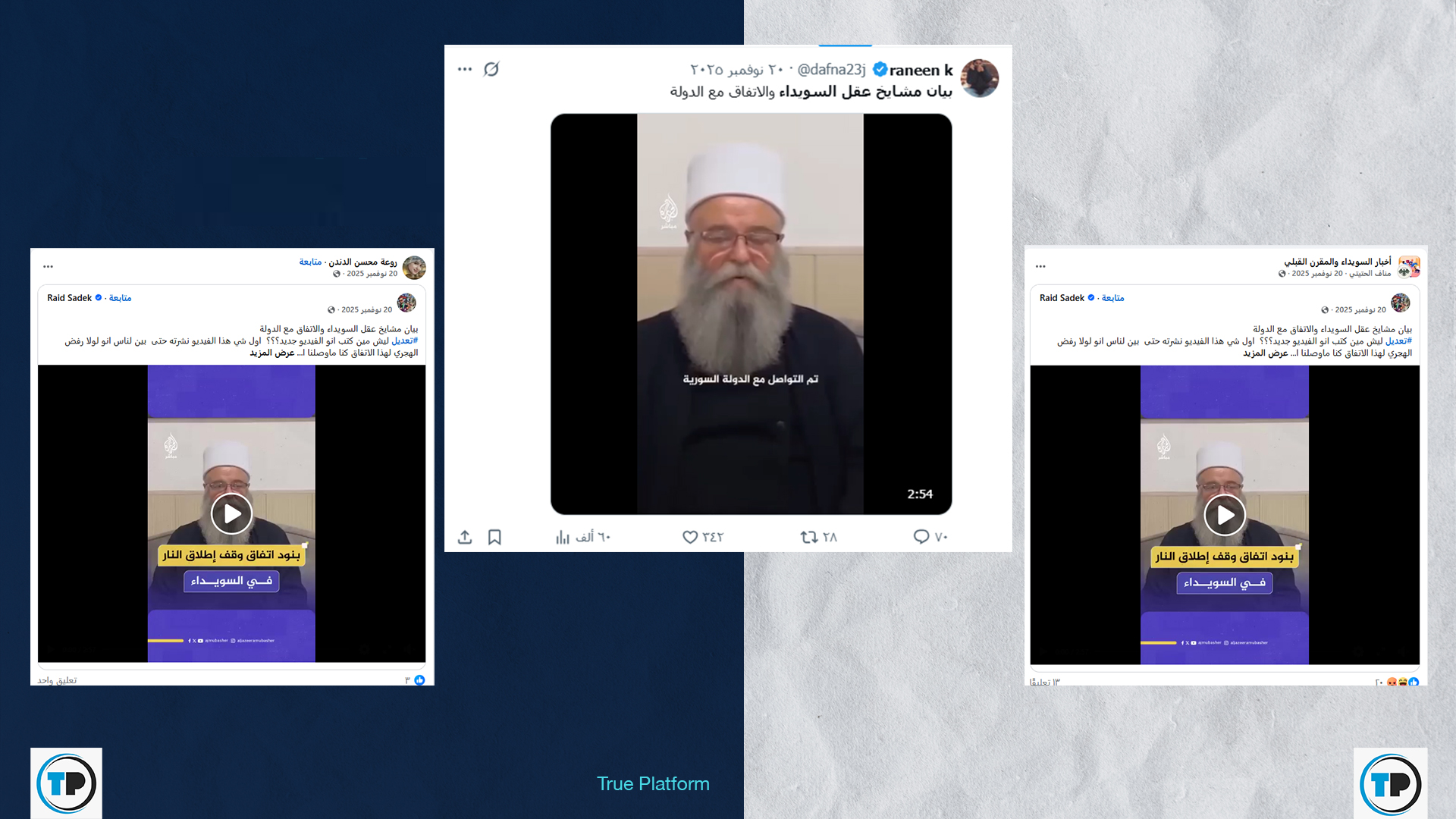Screen dimensions: 1456x819
Task: Play the video in the left Facebook post
Action: pyautogui.click(x=231, y=514)
